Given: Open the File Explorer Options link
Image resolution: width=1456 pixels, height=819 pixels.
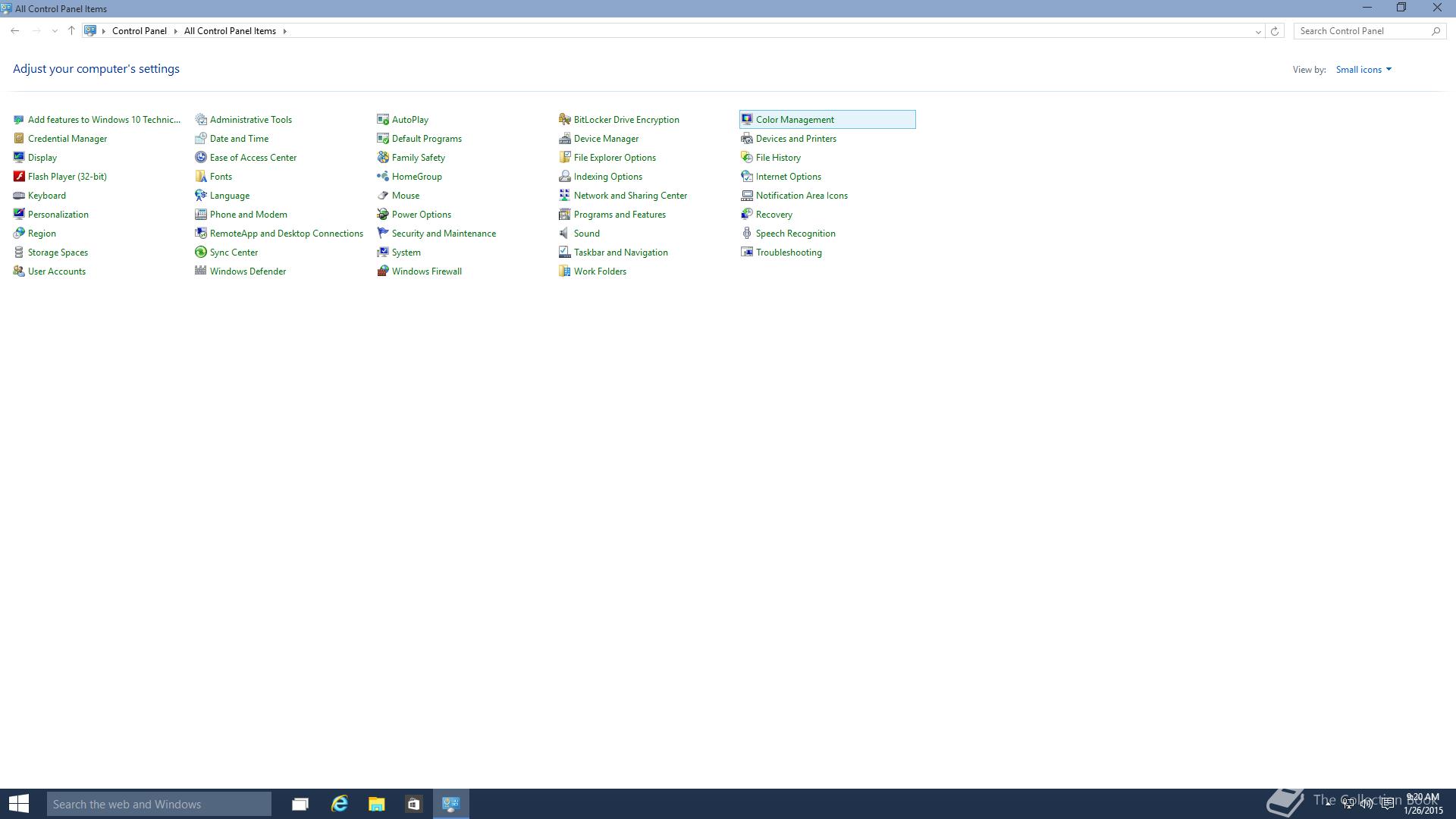Looking at the screenshot, I should click(615, 157).
